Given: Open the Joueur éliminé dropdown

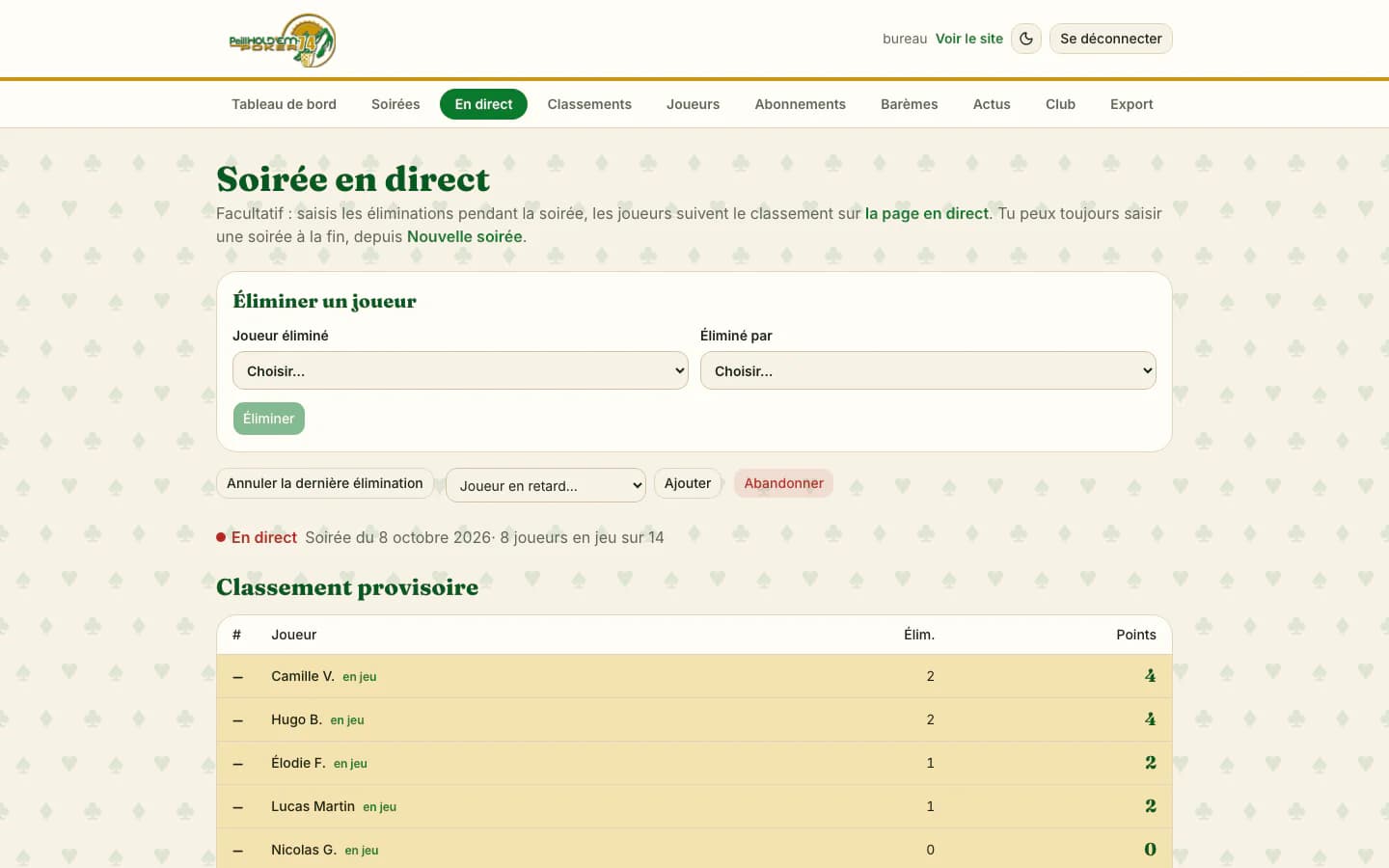Looking at the screenshot, I should (460, 370).
